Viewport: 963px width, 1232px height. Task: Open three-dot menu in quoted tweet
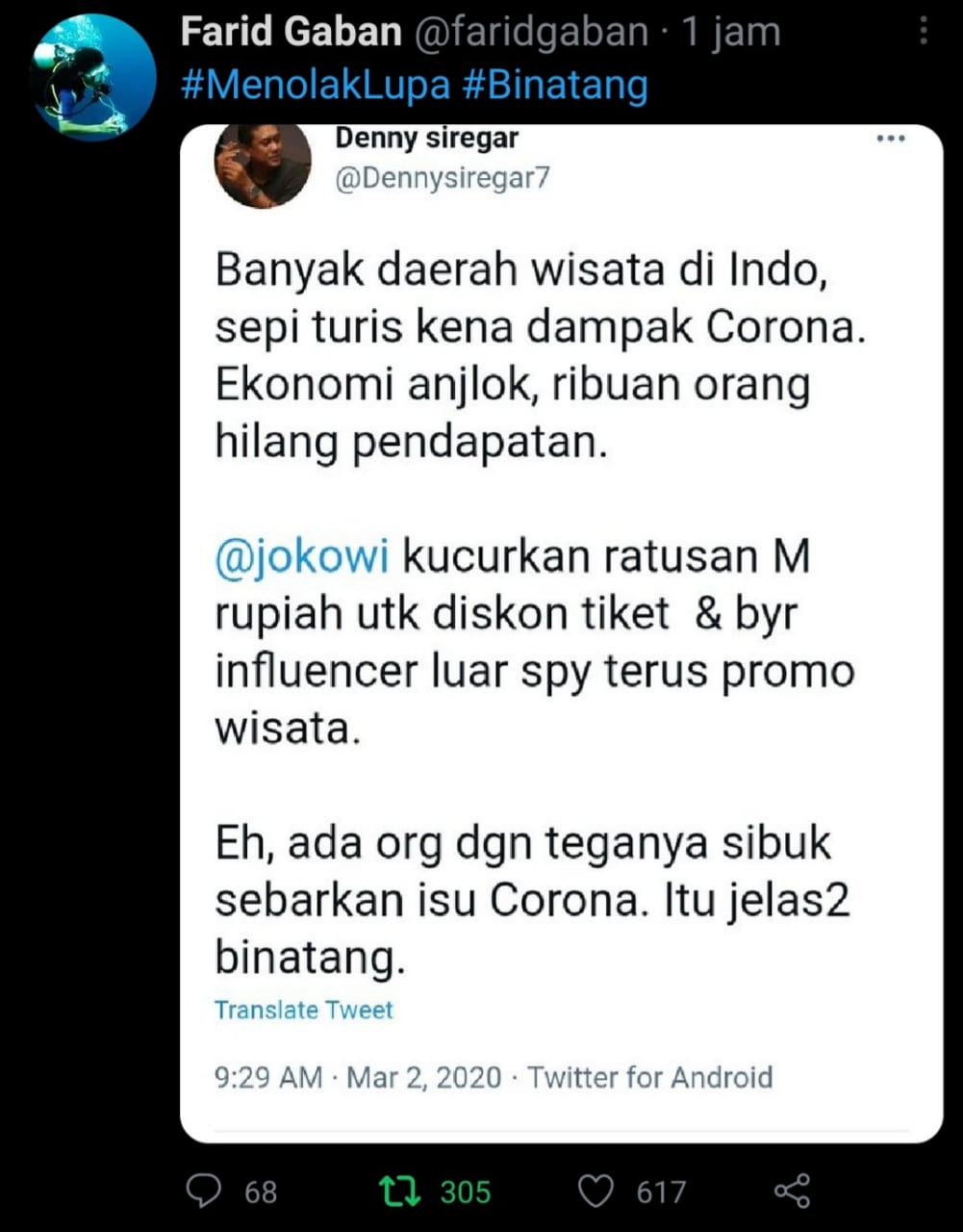click(891, 140)
